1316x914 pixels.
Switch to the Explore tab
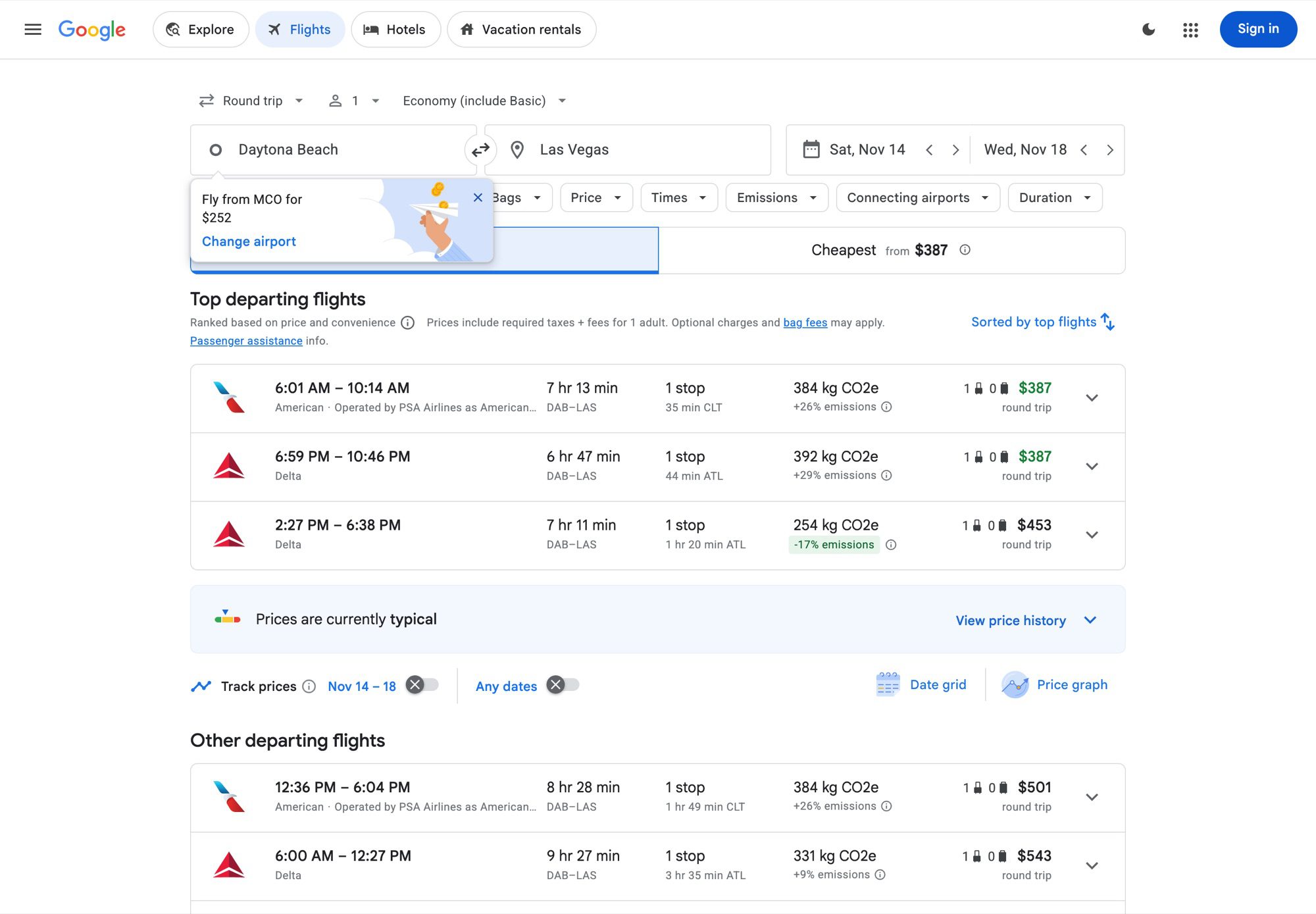tap(201, 30)
